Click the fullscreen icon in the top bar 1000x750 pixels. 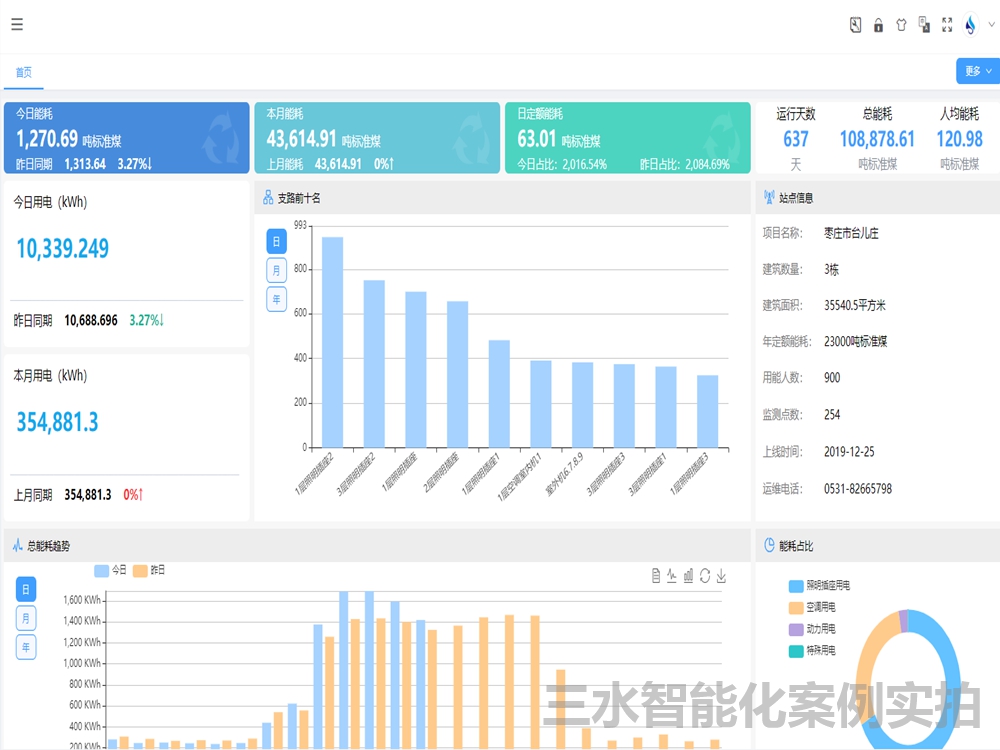pos(947,24)
